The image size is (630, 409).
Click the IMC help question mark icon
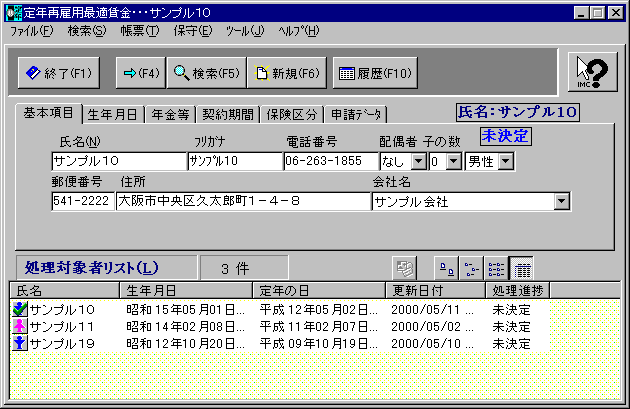(x=593, y=72)
